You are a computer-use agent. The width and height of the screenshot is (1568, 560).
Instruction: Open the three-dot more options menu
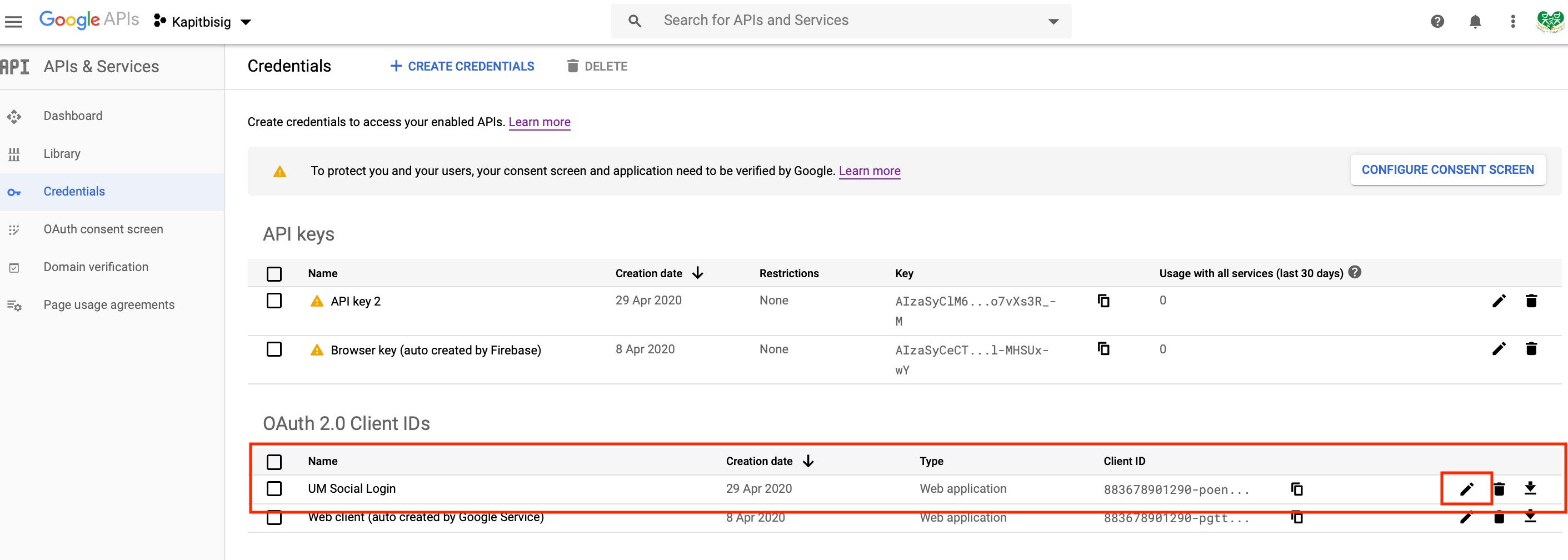pos(1512,22)
